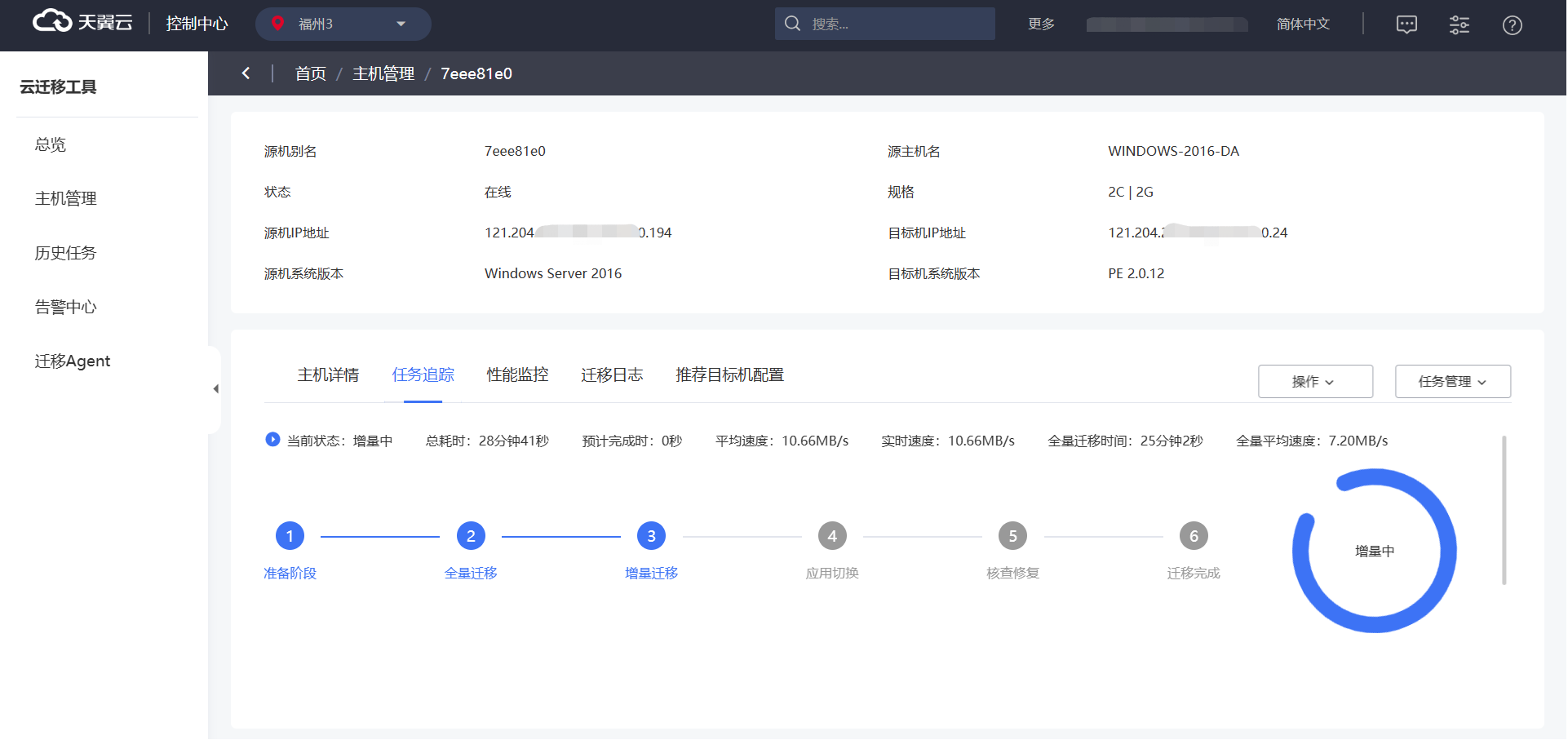Click 预计完成时 0秒 text
The height and width of the screenshot is (740, 1568).
632,441
